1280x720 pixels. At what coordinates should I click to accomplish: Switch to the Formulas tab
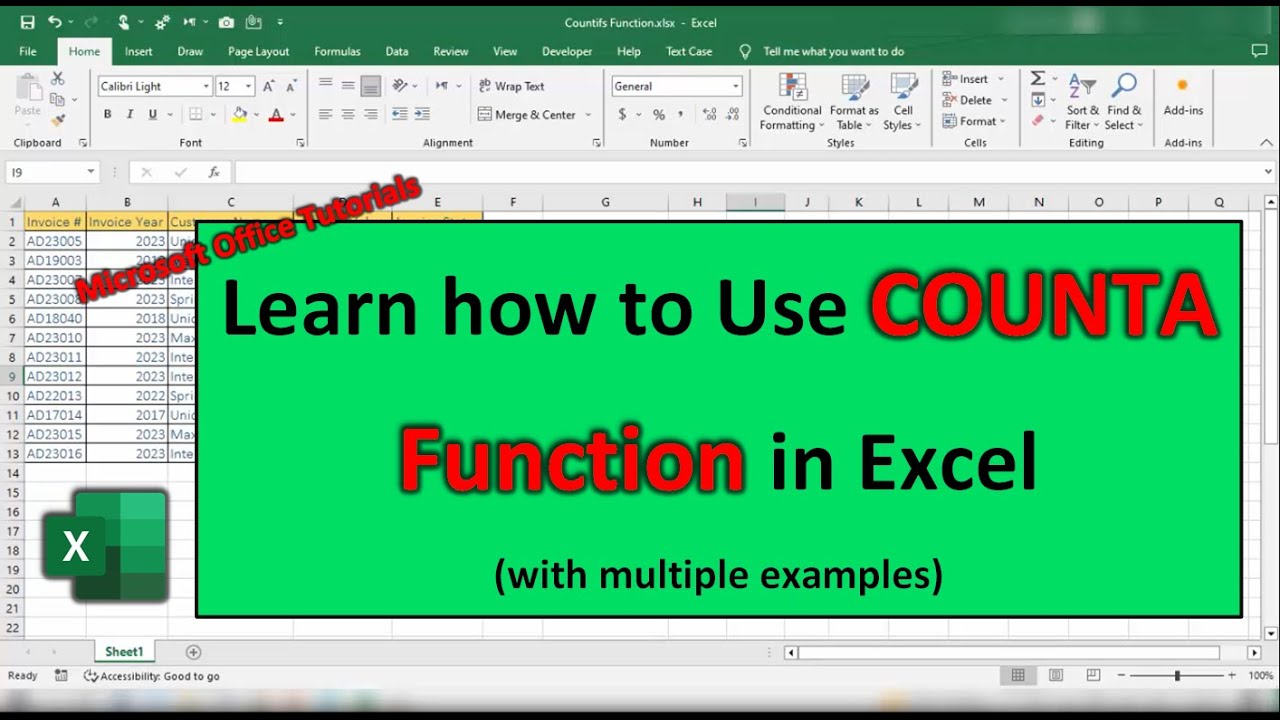pyautogui.click(x=337, y=51)
